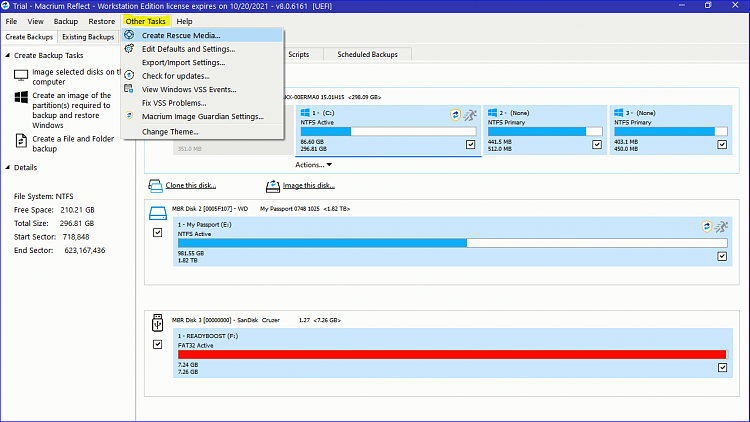Select the partition 2 (None) NTFS Primary block
Screen dimensions: 750x422
pos(545,130)
